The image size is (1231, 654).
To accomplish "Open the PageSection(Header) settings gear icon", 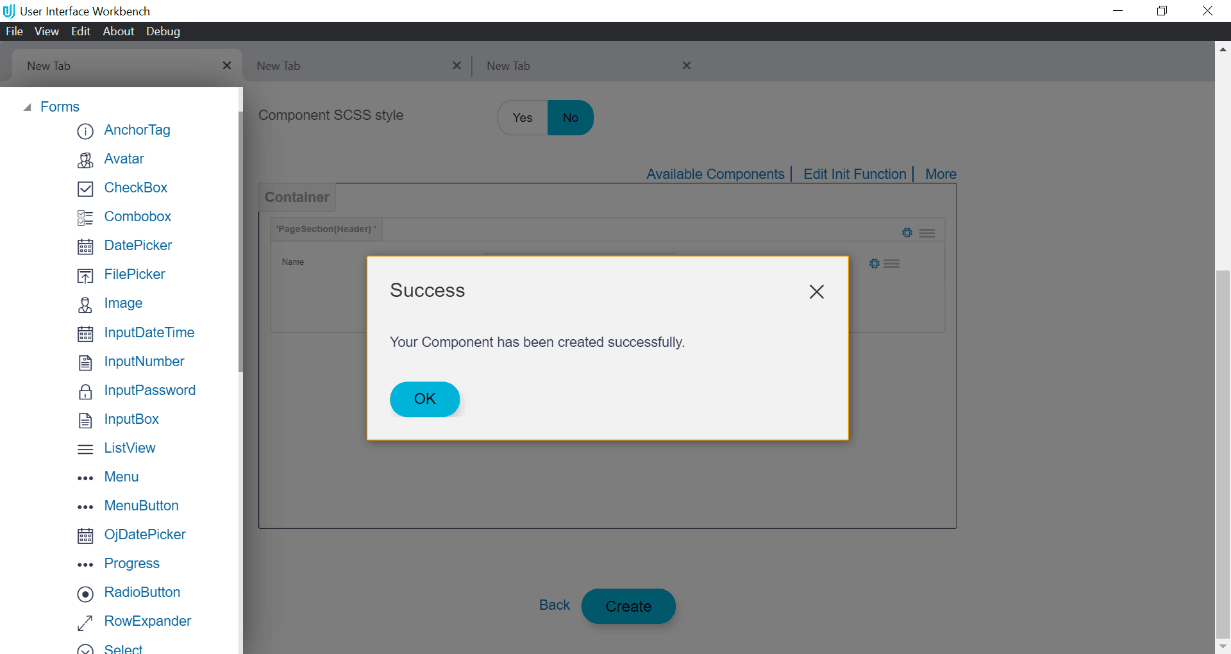I will tap(907, 232).
